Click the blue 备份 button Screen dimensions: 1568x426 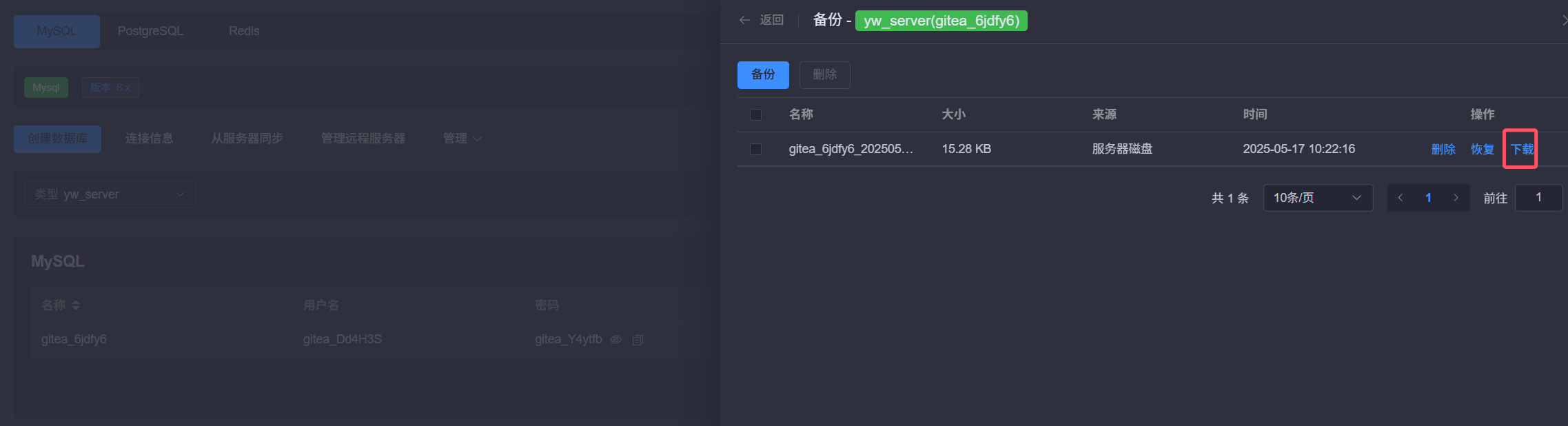(763, 74)
